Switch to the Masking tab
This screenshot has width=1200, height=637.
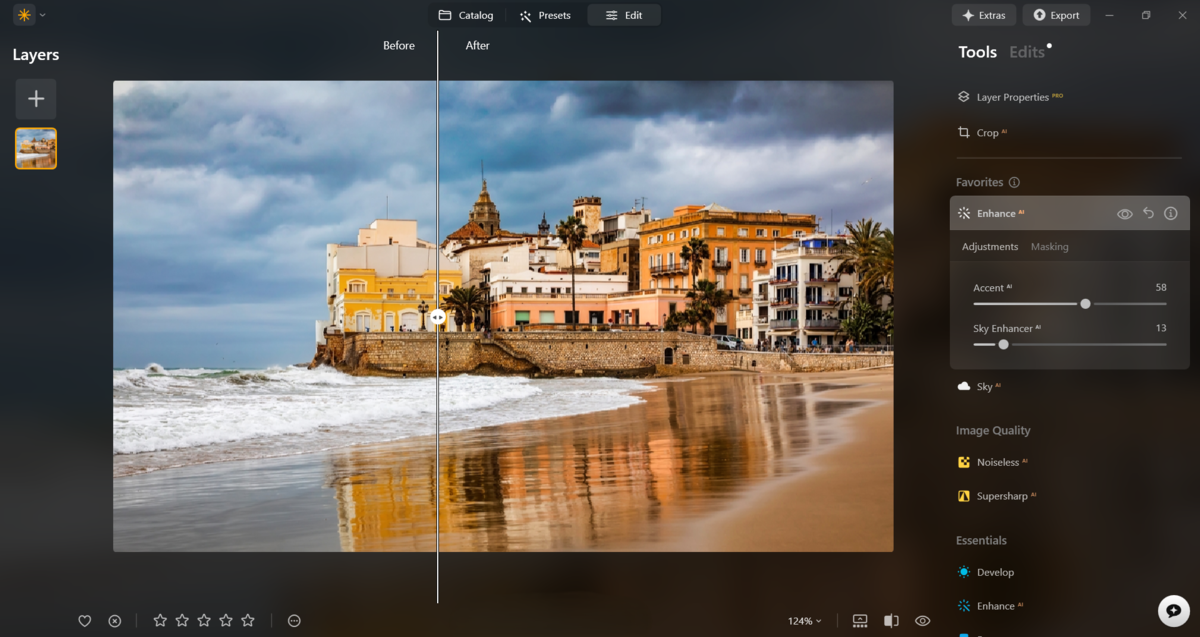pyautogui.click(x=1049, y=246)
